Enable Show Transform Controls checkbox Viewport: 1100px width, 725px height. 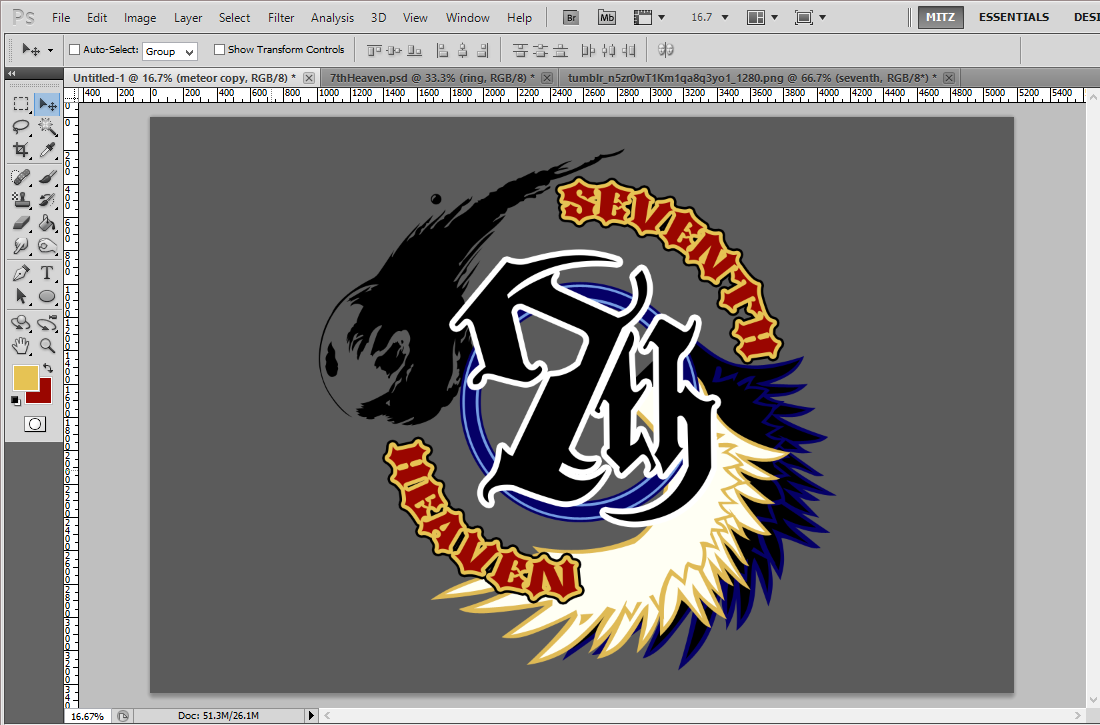point(219,49)
